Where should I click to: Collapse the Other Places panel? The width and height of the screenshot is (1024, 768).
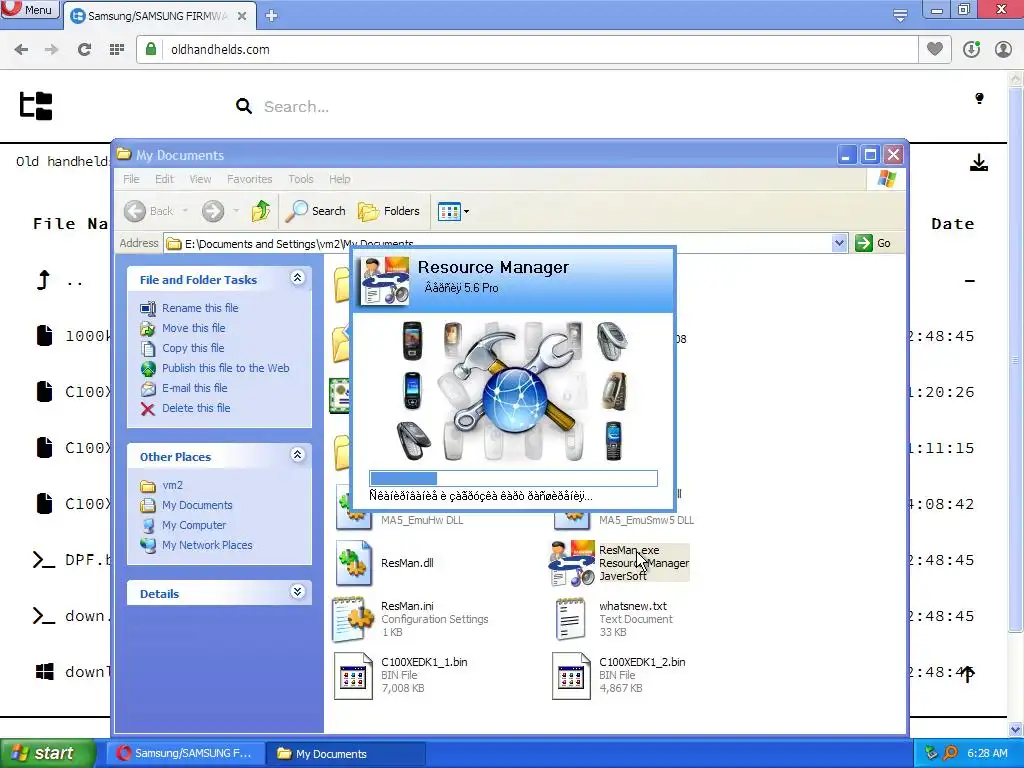[x=297, y=455]
